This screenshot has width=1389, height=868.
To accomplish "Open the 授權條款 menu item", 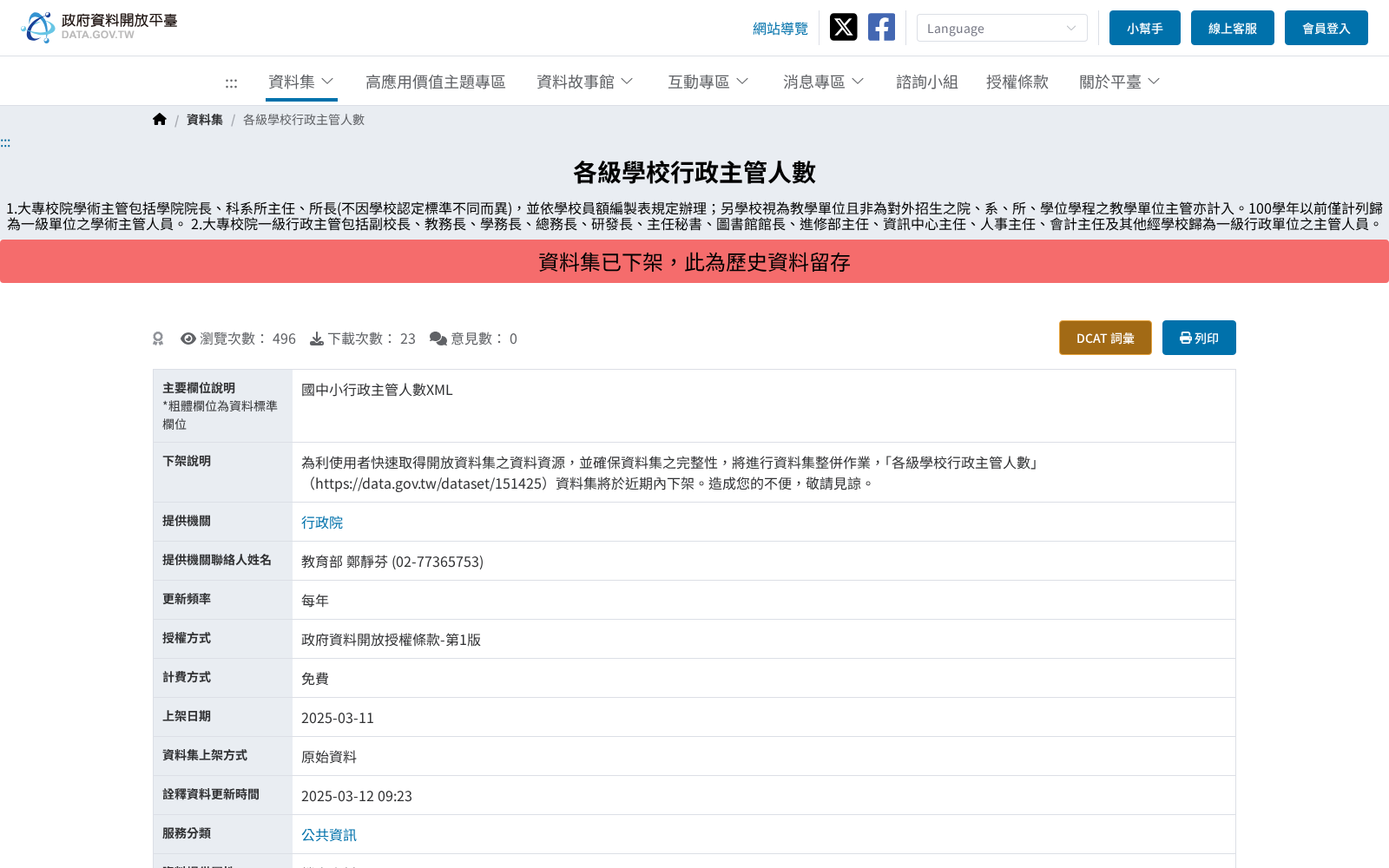I will 1017,82.
